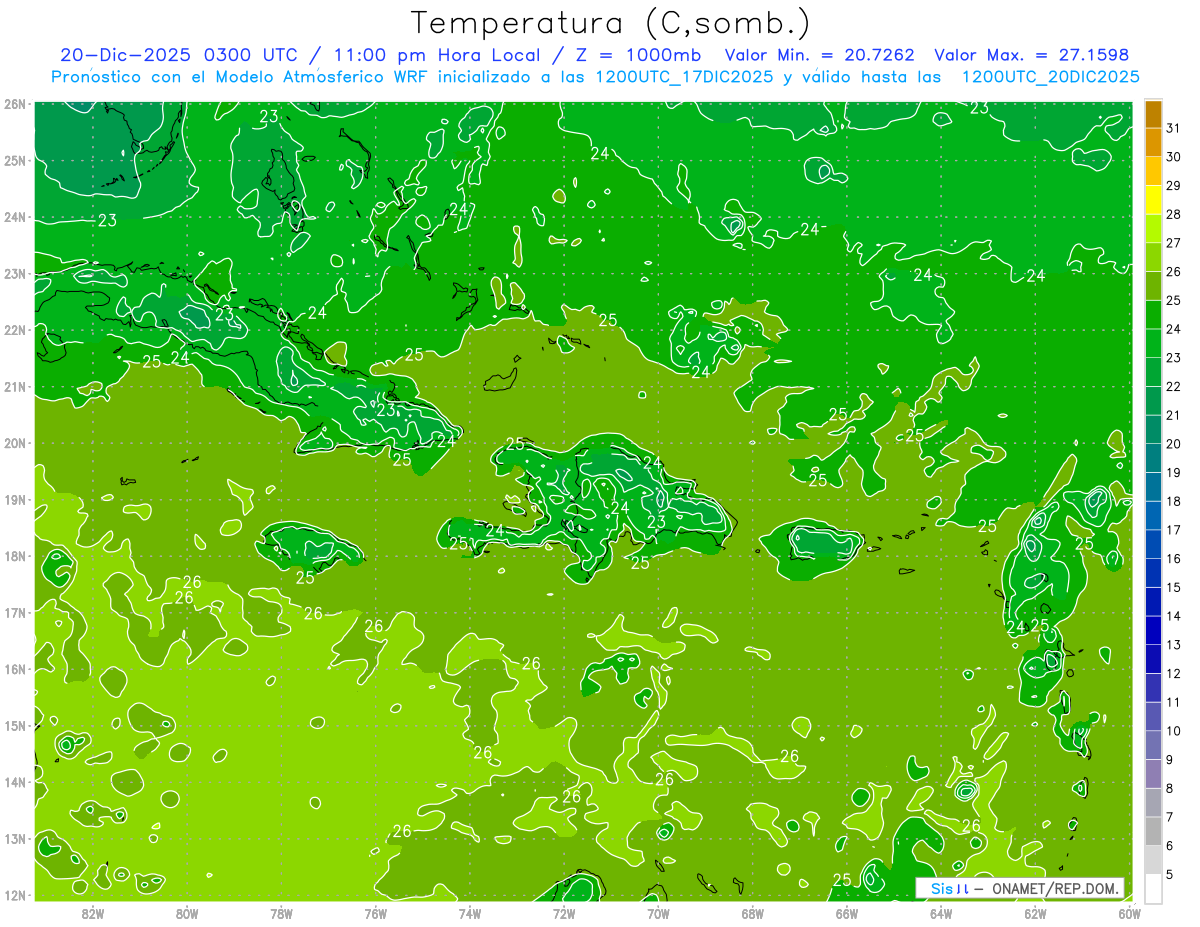Click the legend scale label '10'
This screenshot has height=927, width=1200.
tap(1173, 731)
